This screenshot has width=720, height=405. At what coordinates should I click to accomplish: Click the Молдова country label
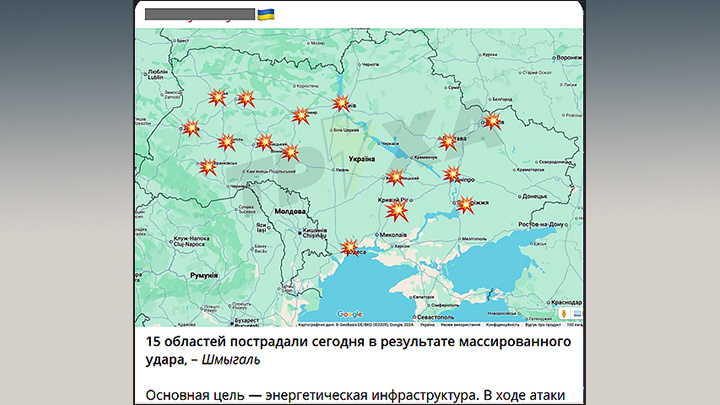(290, 212)
